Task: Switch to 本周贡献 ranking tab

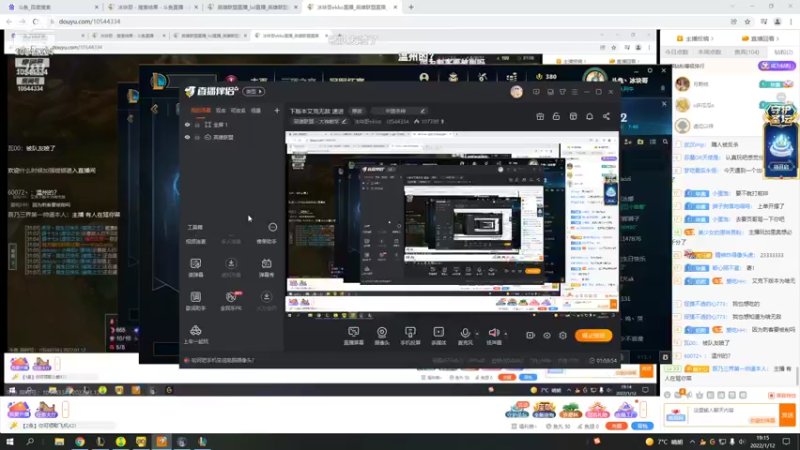Action: coord(710,52)
